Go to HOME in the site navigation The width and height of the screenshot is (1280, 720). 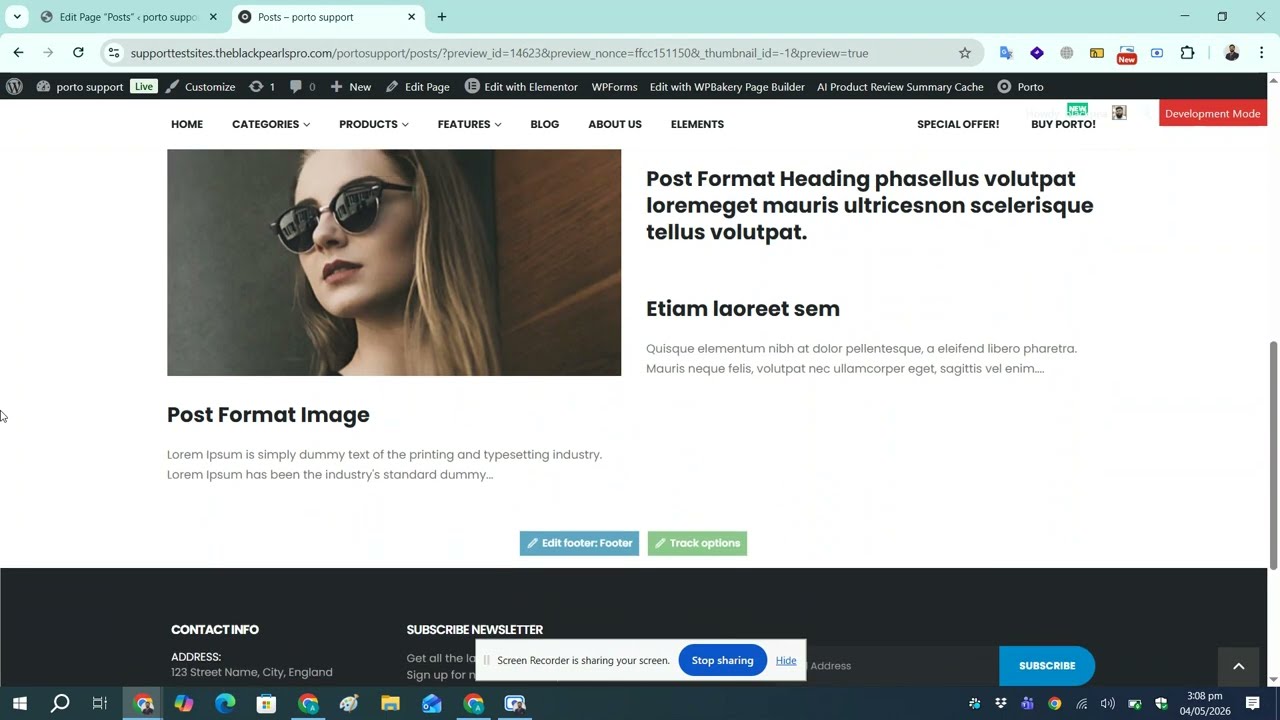[187, 124]
